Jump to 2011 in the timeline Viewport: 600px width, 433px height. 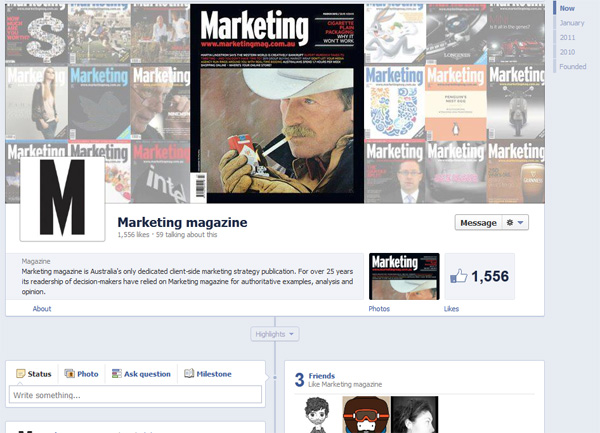567,37
